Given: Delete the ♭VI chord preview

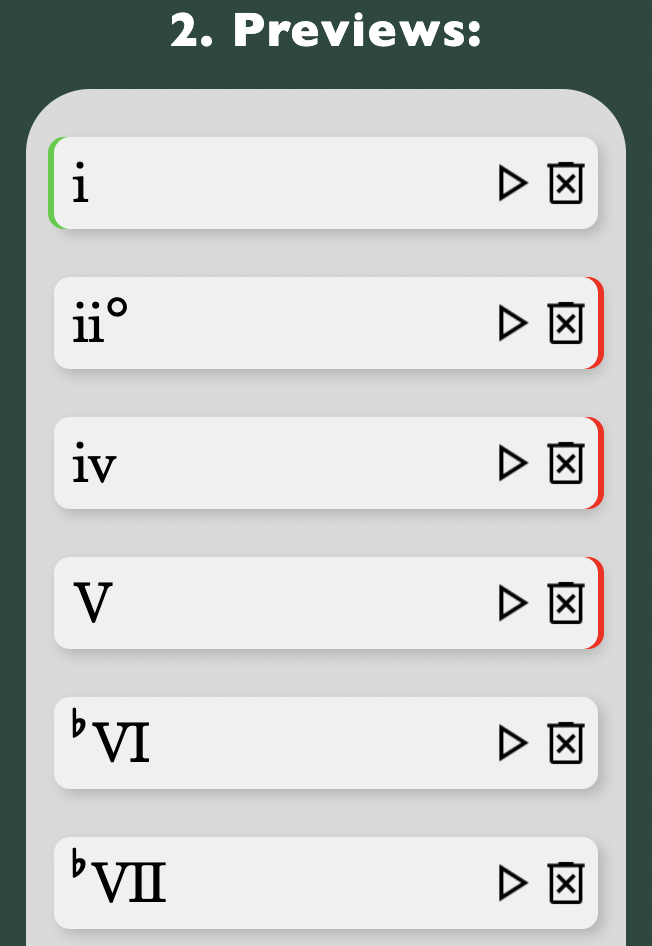Looking at the screenshot, I should tap(566, 743).
